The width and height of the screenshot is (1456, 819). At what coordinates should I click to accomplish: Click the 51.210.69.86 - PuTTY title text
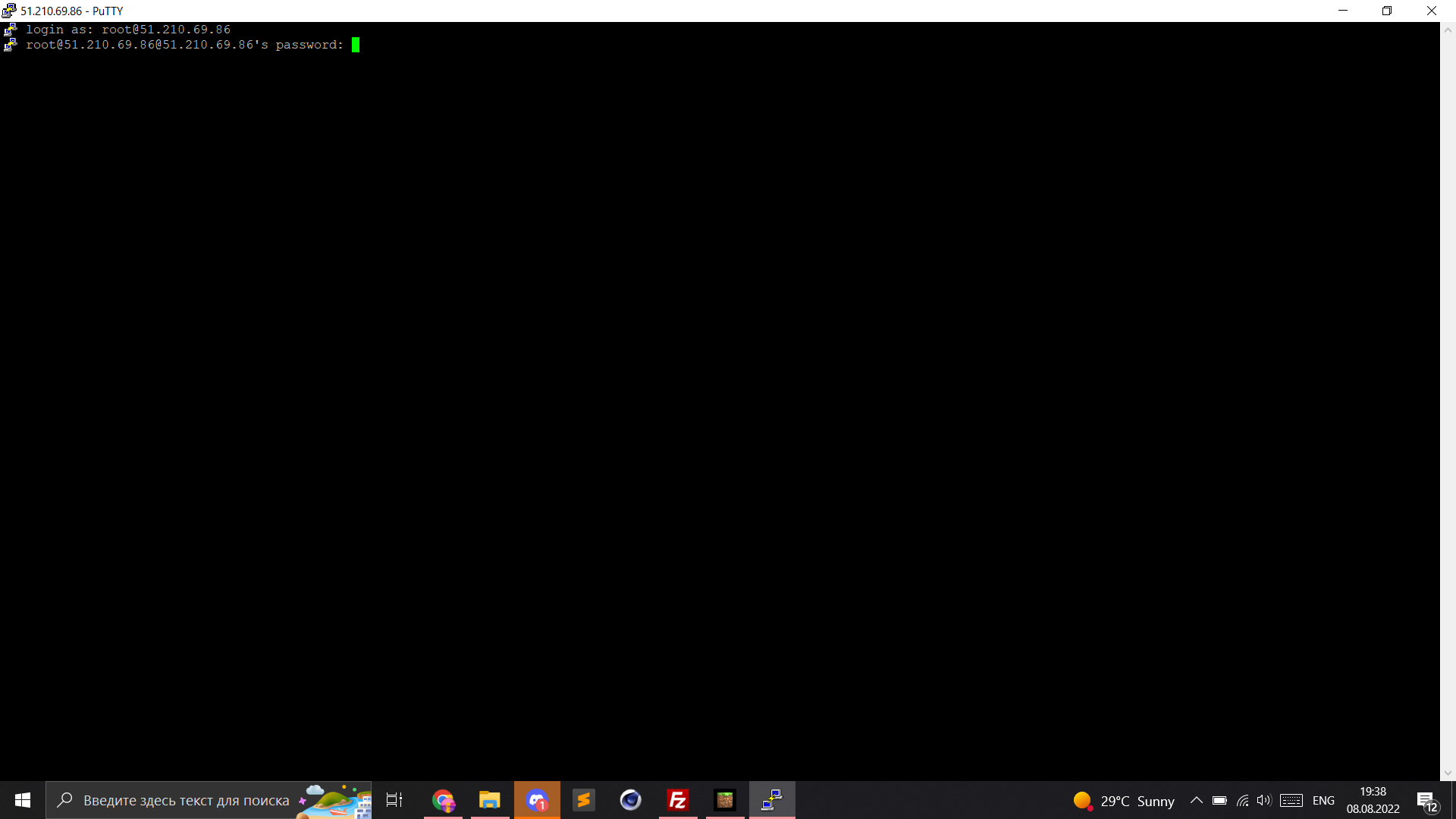point(71,11)
